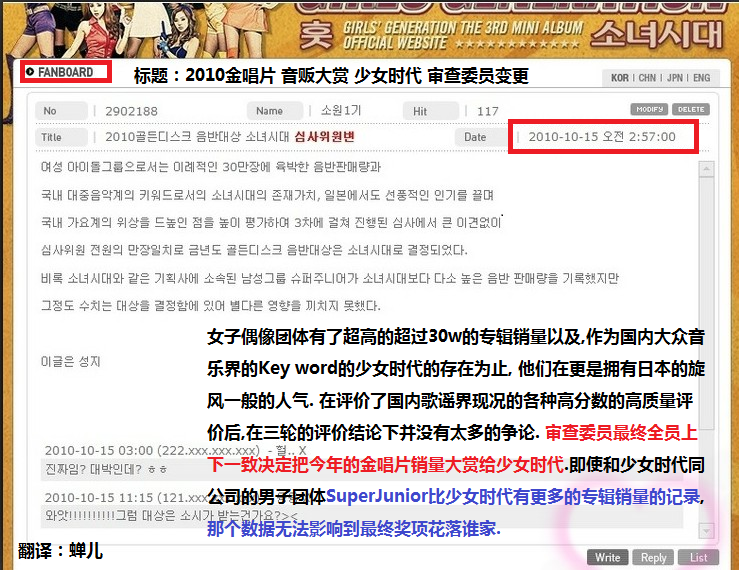744x573 pixels.
Task: Click the Write button
Action: 608,557
